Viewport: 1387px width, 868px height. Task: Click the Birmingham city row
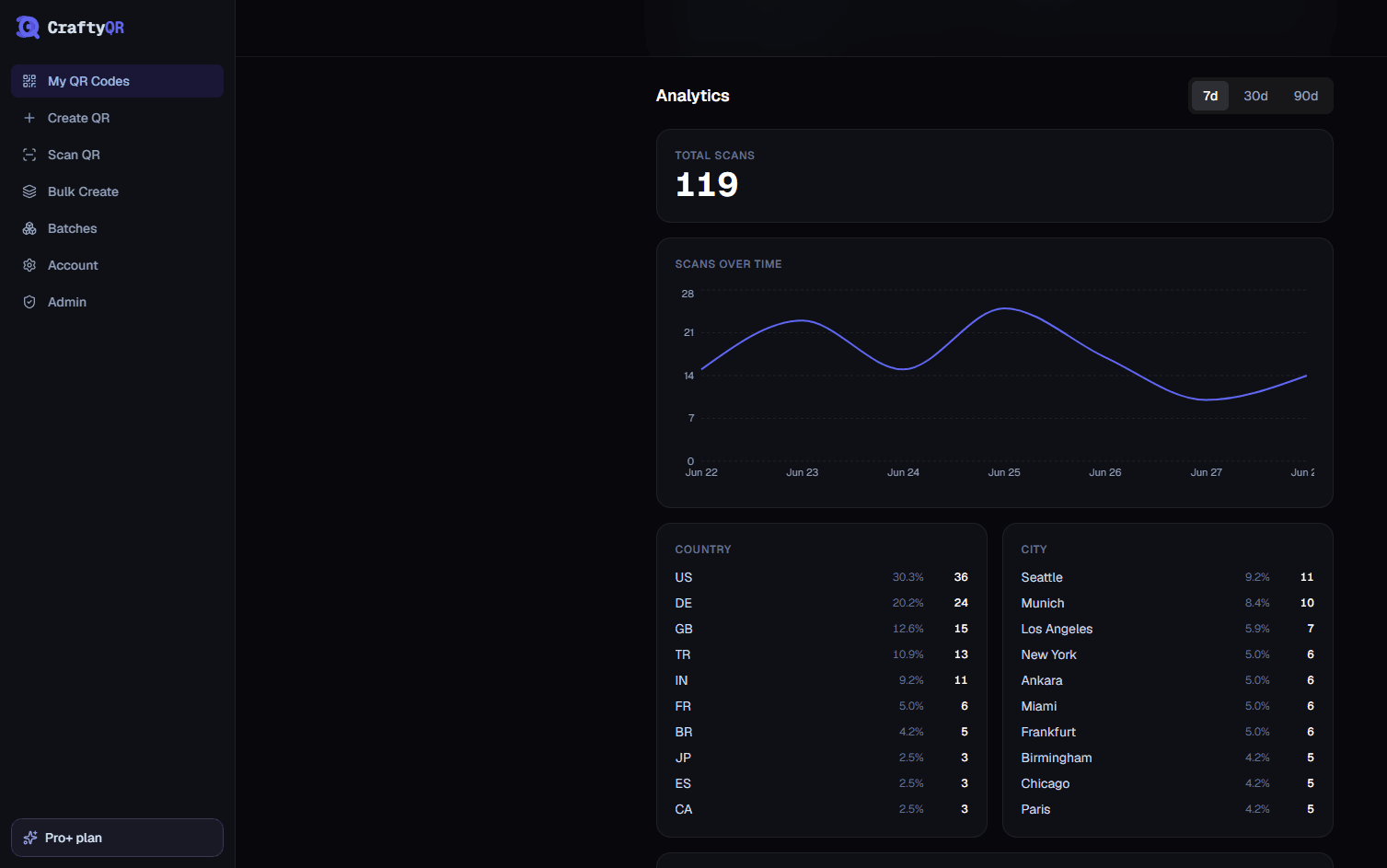pos(1168,758)
